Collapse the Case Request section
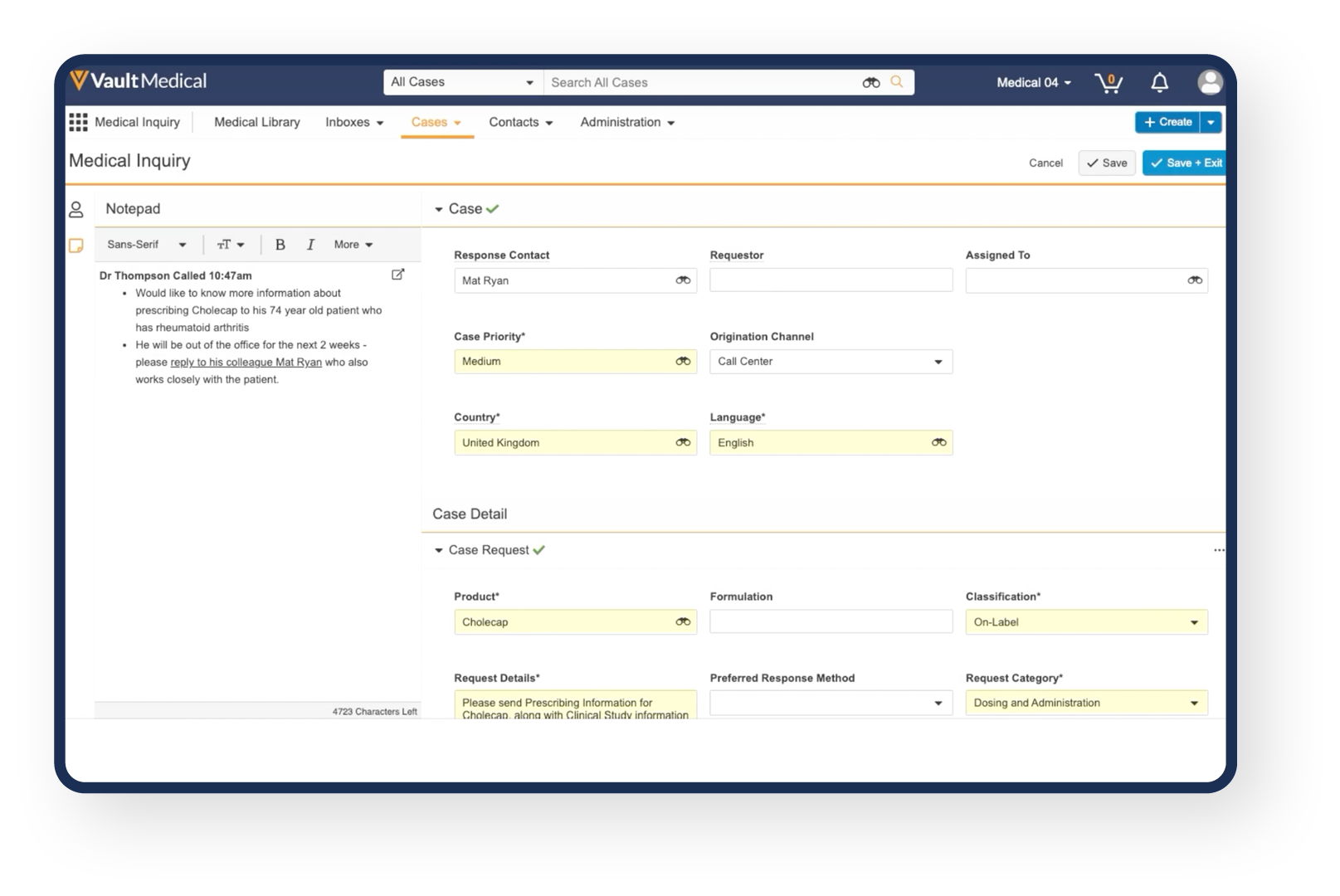The image size is (1340, 896). pos(439,550)
